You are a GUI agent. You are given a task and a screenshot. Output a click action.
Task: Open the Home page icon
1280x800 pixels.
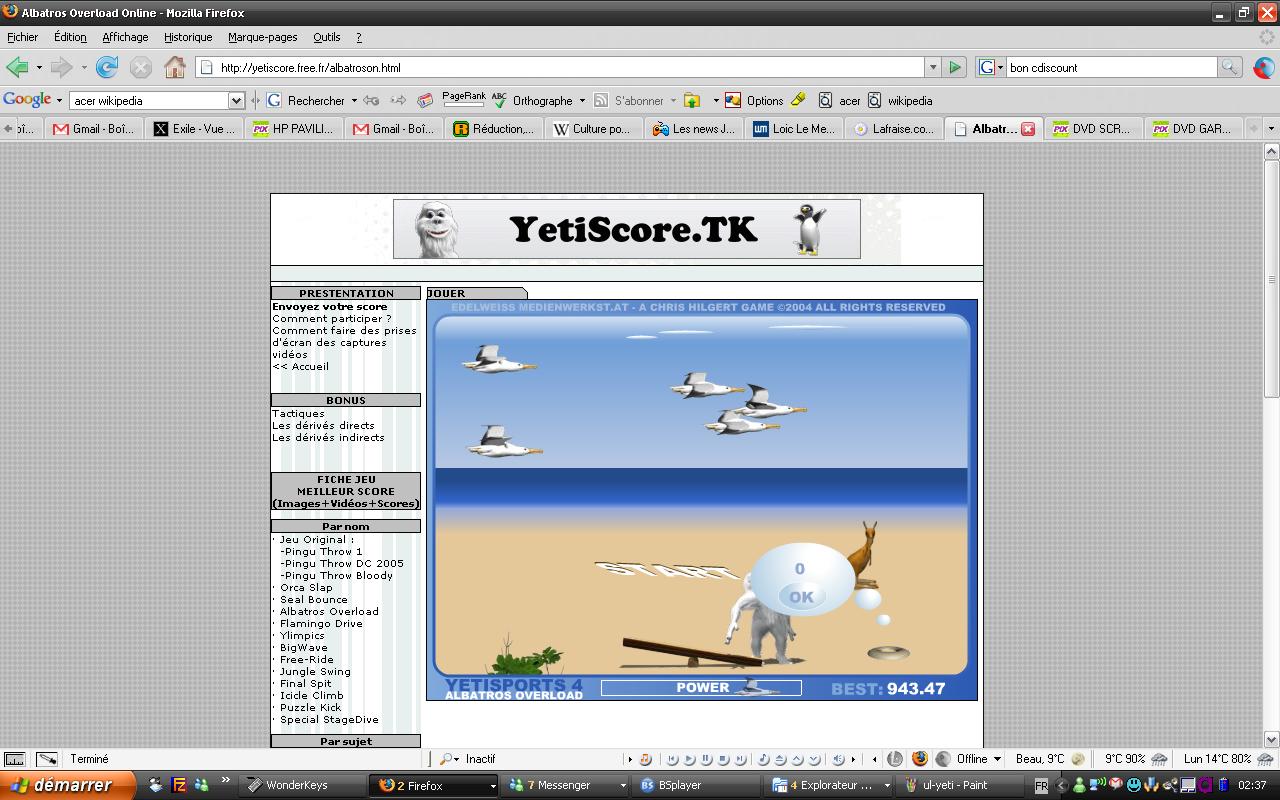coord(175,67)
